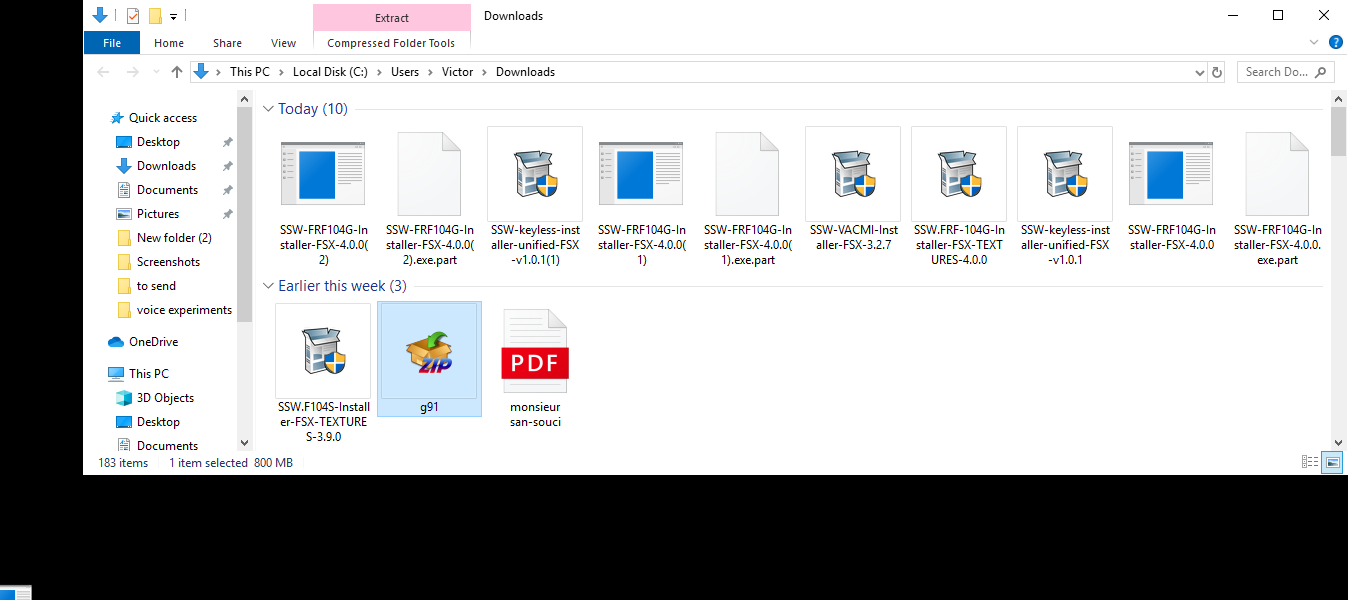Viewport: 1348px width, 600px height.
Task: Refresh the Downloads folder view
Action: pos(1217,72)
